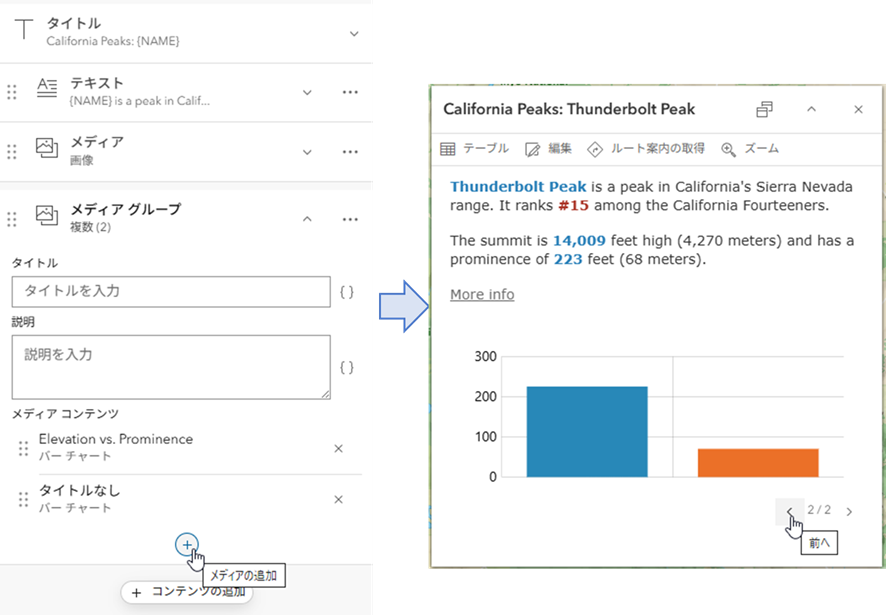
Task: Open the More info link
Action: [482, 294]
